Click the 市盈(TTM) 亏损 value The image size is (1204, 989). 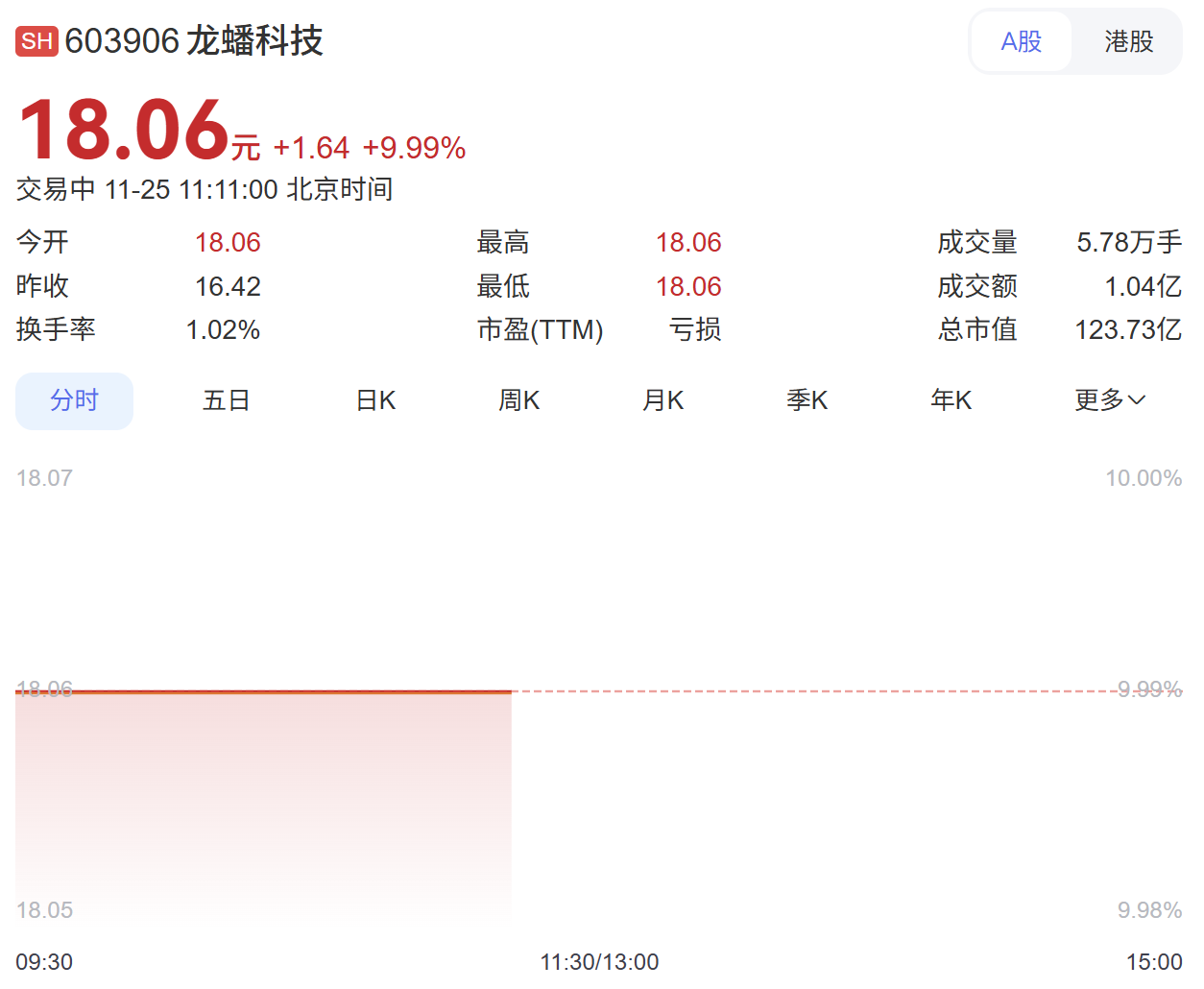point(694,329)
